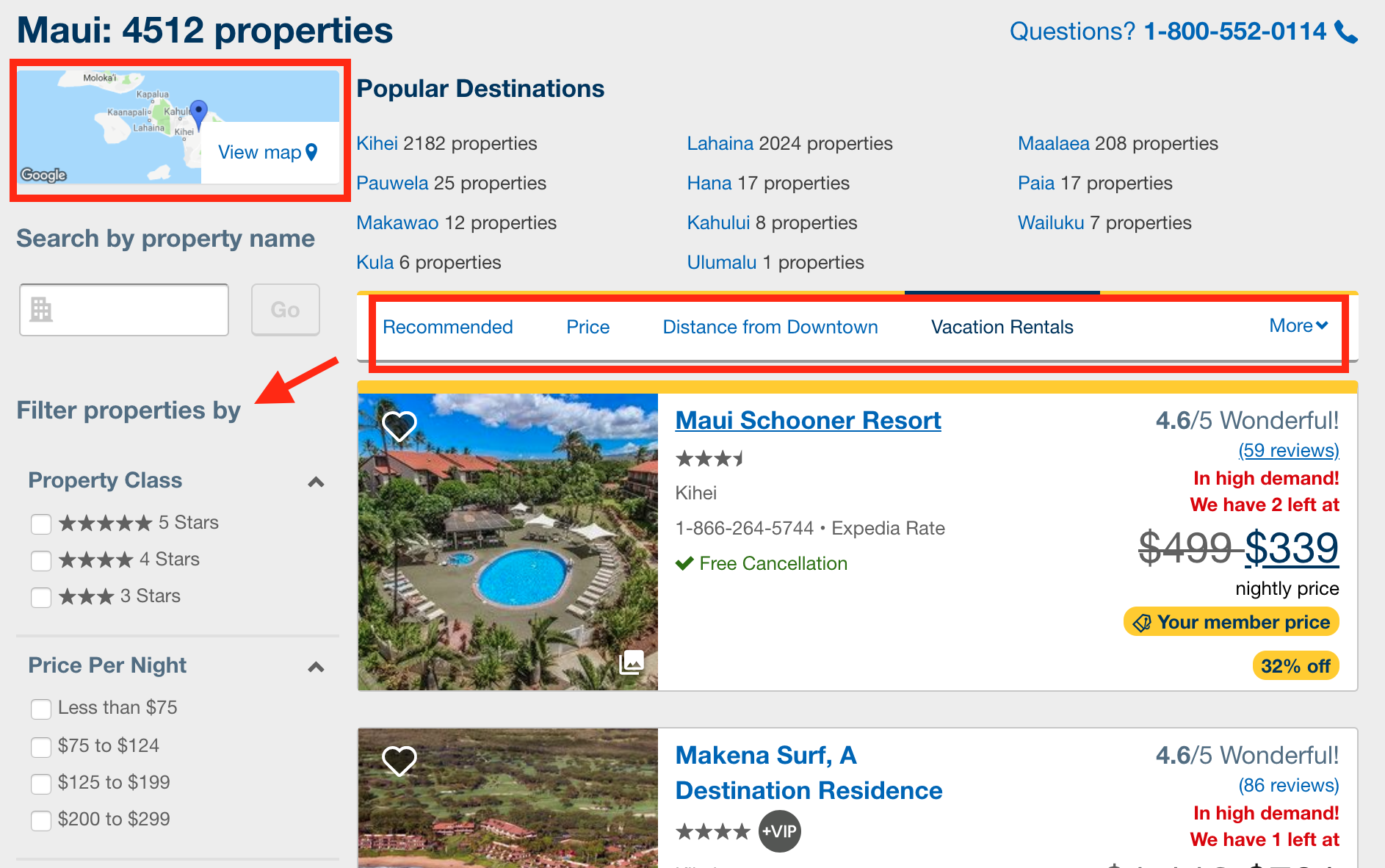Click the property name search input field

point(123,309)
